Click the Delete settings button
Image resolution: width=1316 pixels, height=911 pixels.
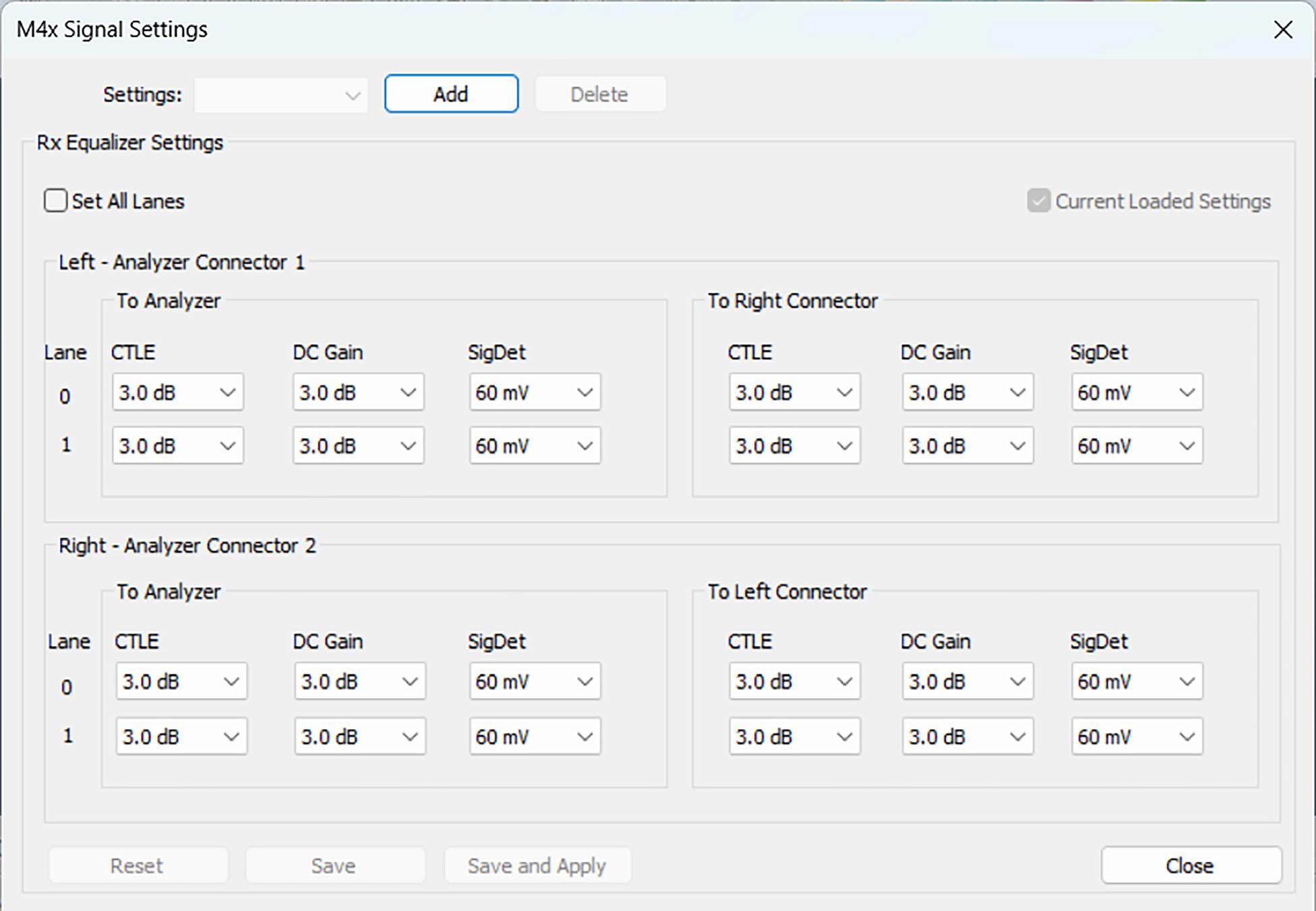(x=600, y=94)
